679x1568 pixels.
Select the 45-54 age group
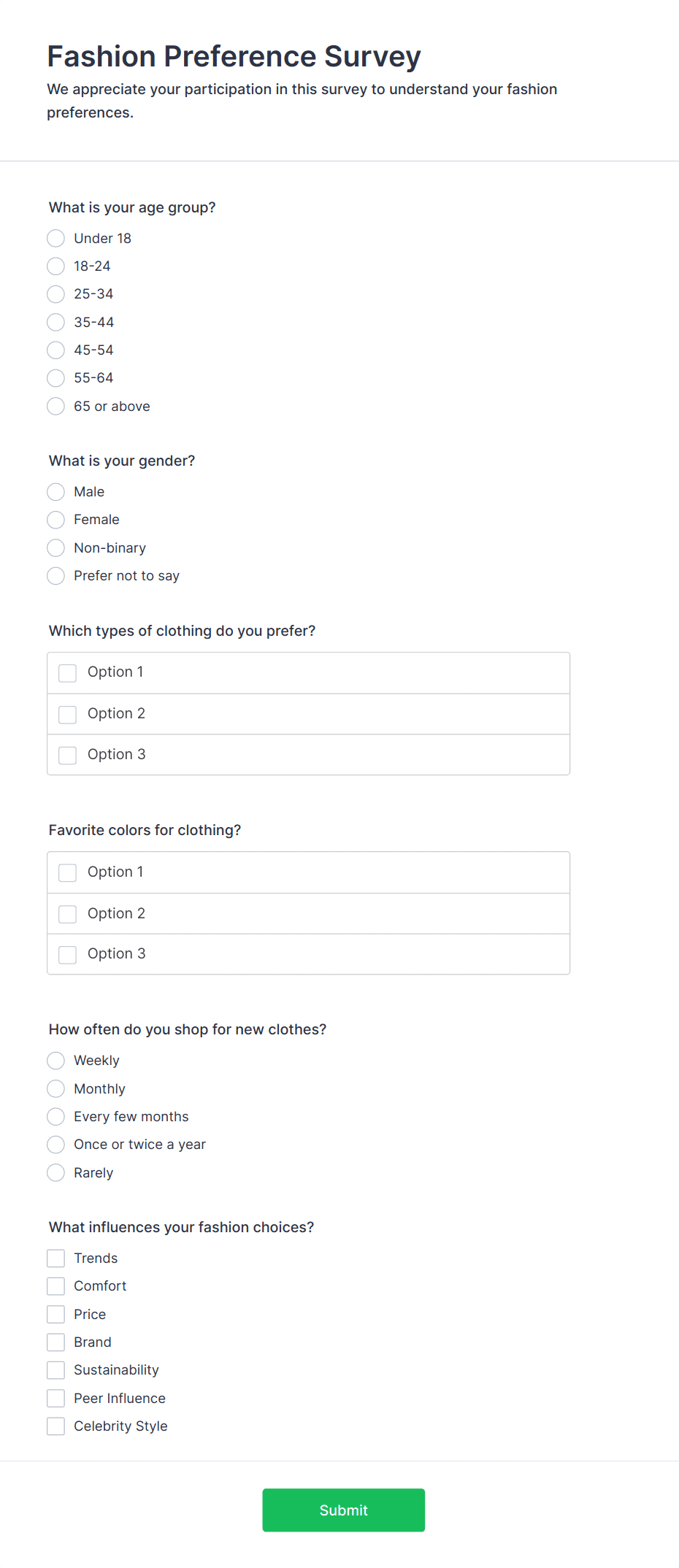coord(56,350)
